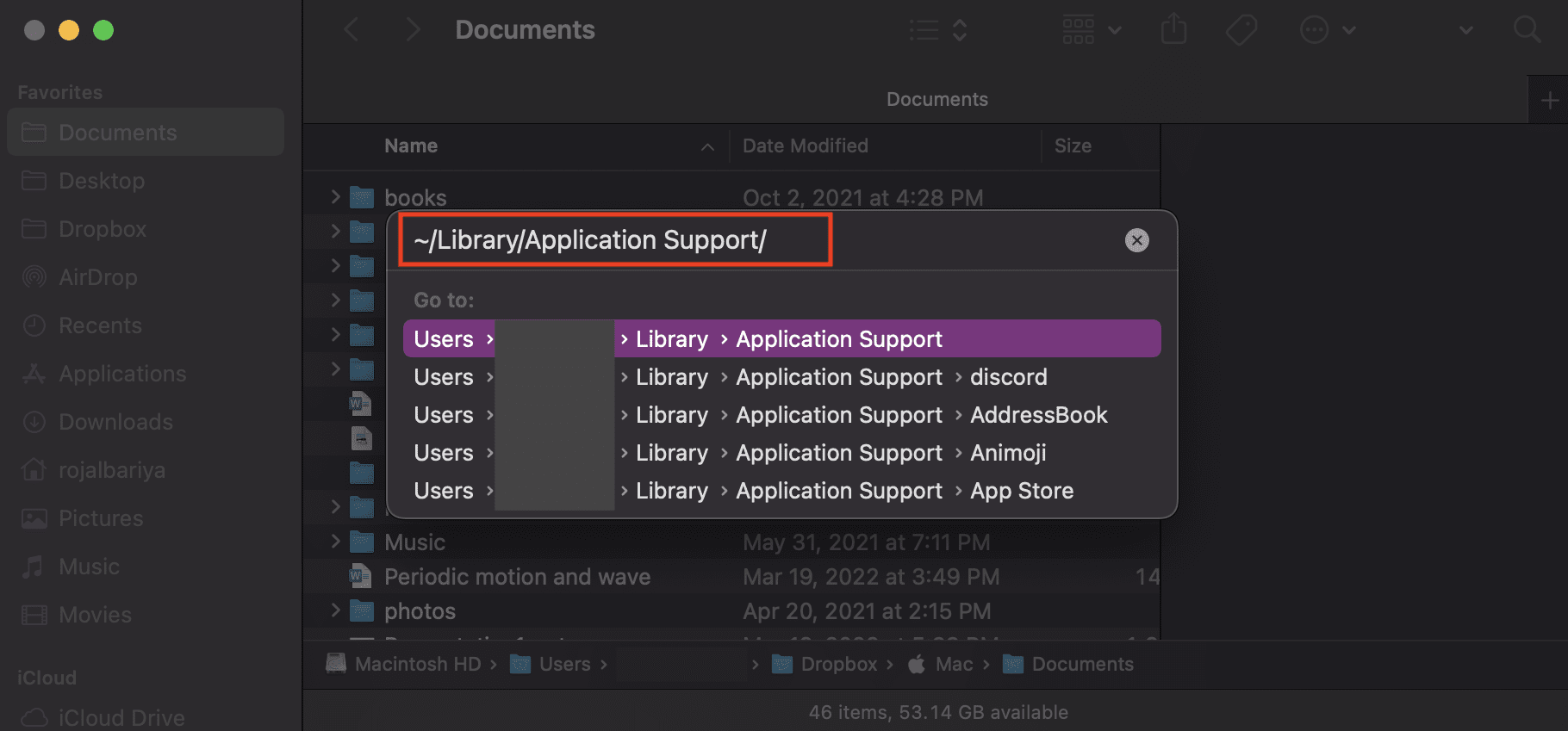1568x731 pixels.
Task: Switch view using list view icon
Action: [x=938, y=30]
